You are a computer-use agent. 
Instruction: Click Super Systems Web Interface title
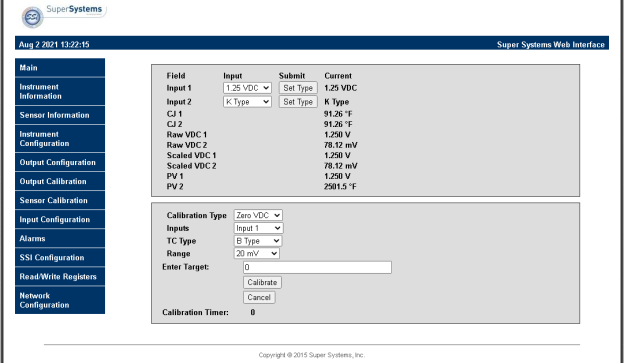551,45
